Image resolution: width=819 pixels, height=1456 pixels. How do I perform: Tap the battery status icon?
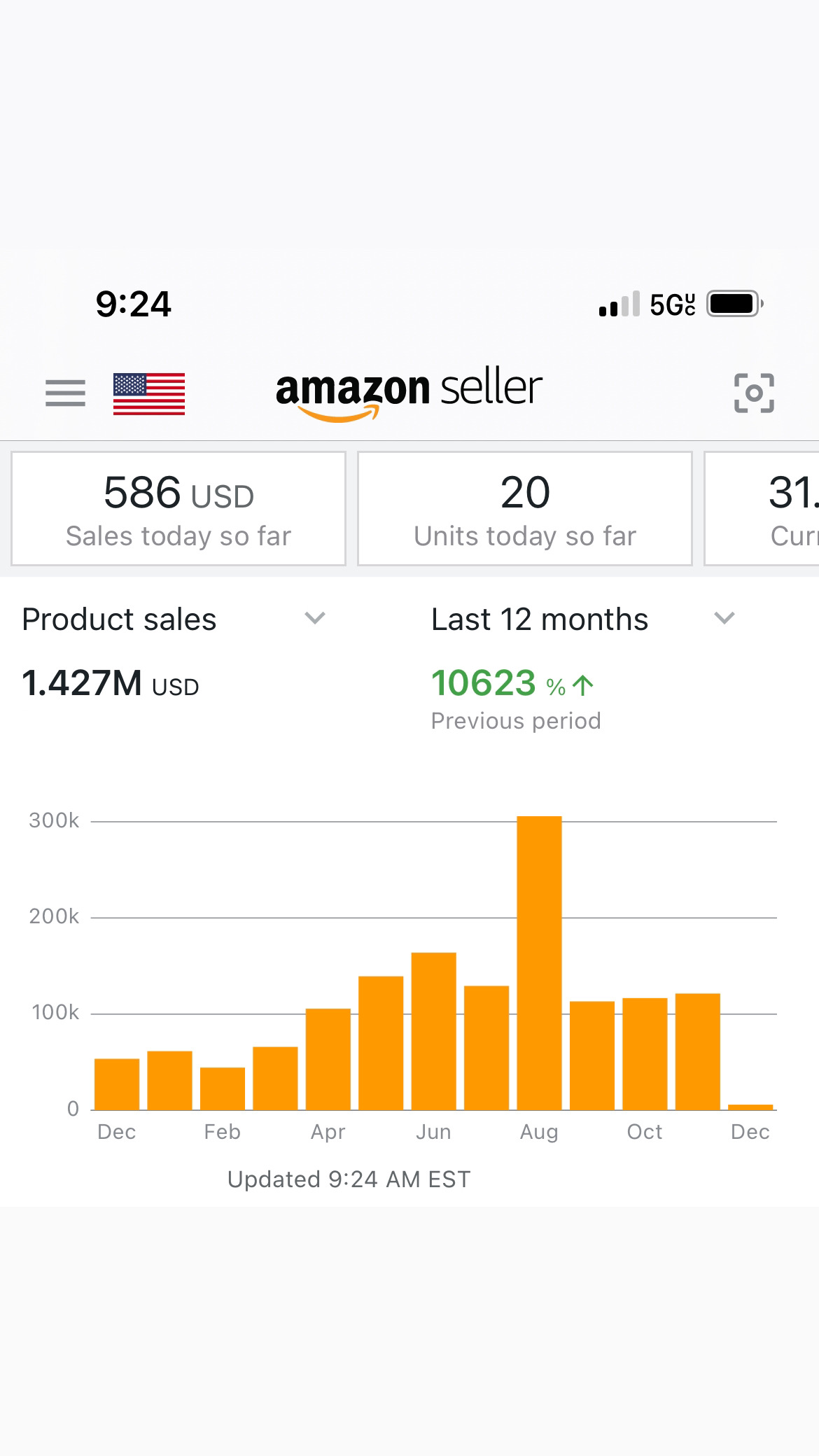pyautogui.click(x=734, y=304)
